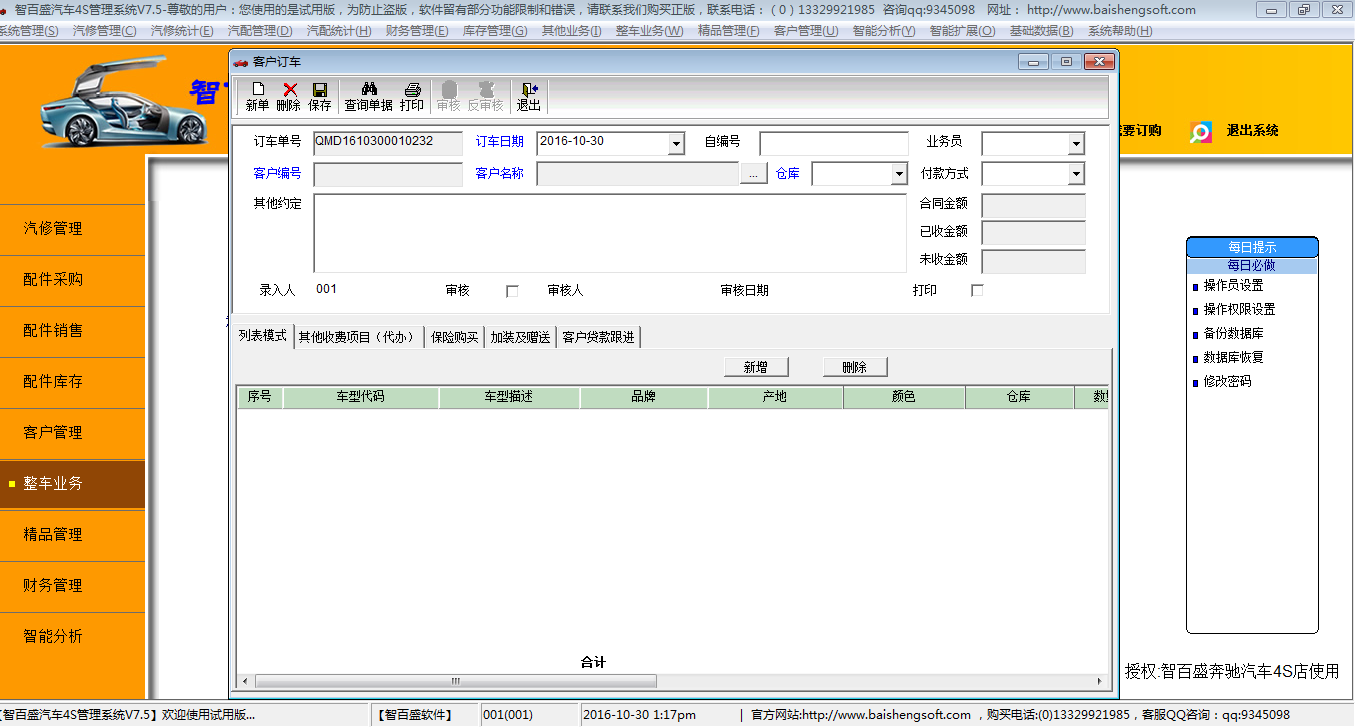This screenshot has height=727, width=1355.
Task: Click the customer lookup ellipsis button
Action: 753,174
